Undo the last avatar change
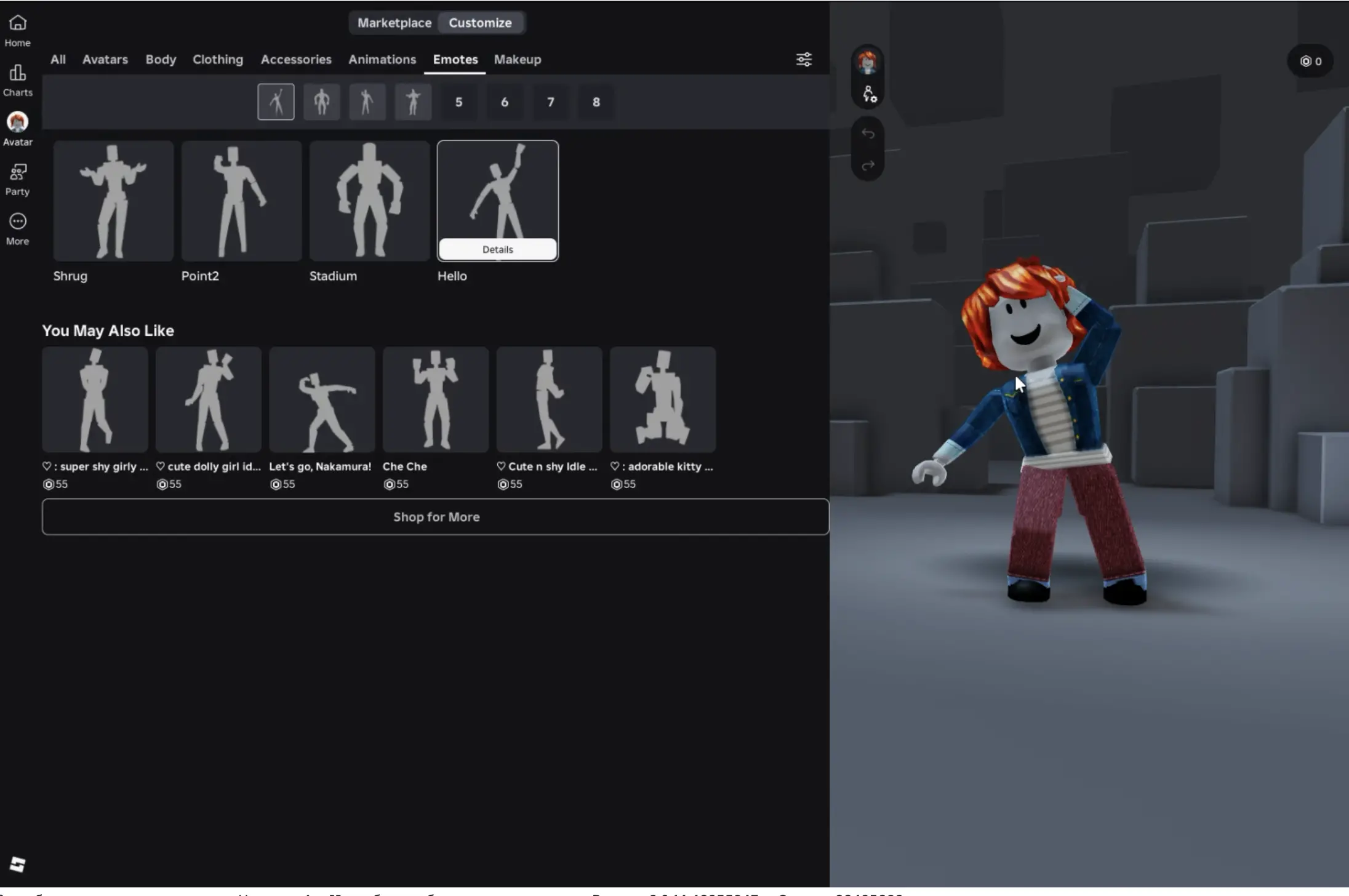Screen dimensions: 1349x896 868,134
